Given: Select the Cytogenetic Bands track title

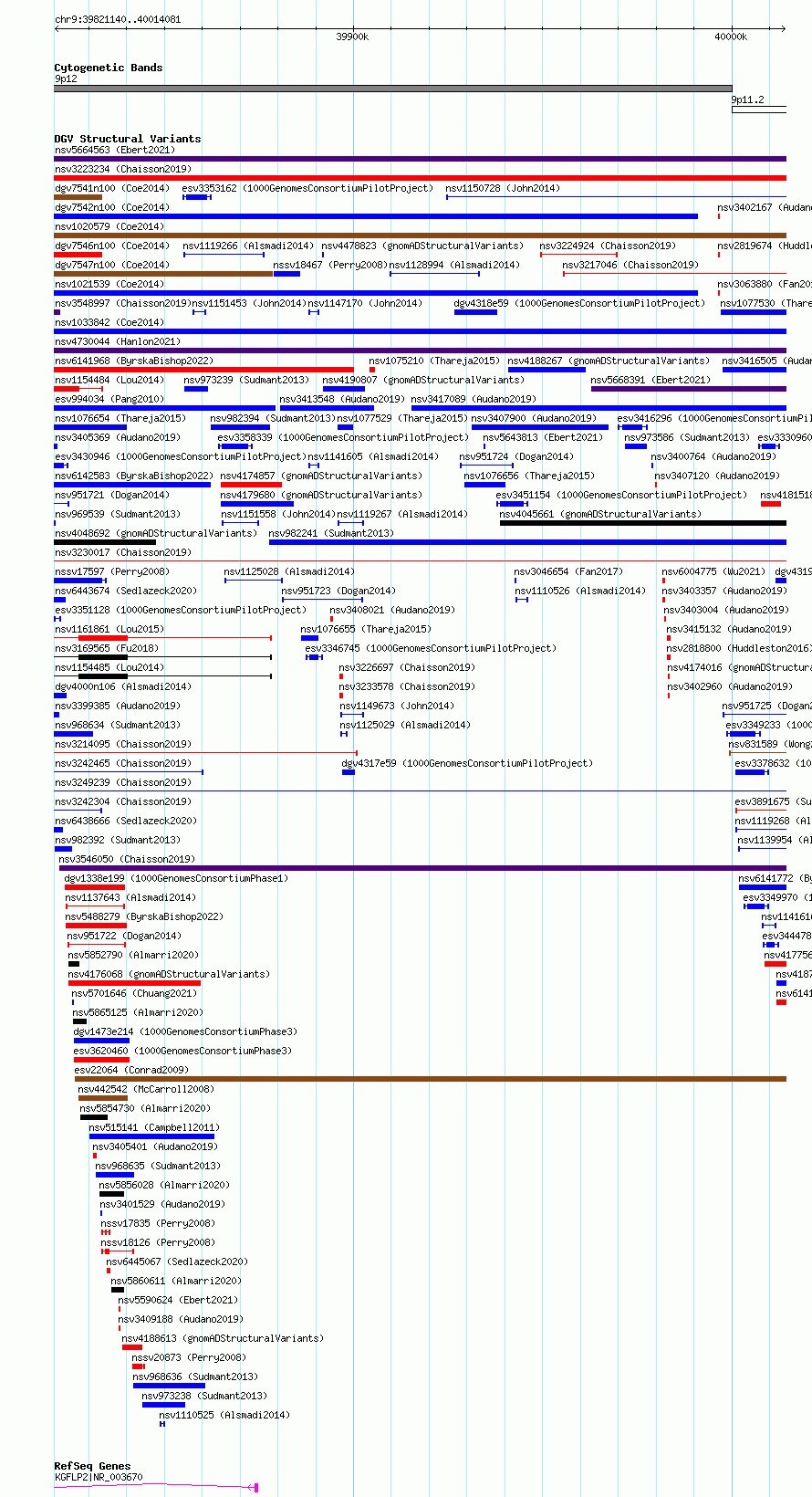Looking at the screenshot, I should click(x=109, y=68).
